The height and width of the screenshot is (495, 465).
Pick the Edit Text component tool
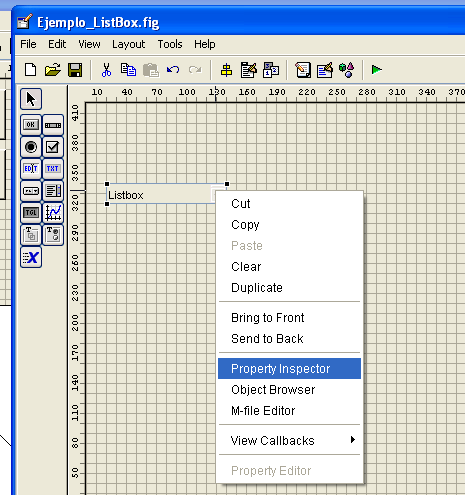point(31,169)
